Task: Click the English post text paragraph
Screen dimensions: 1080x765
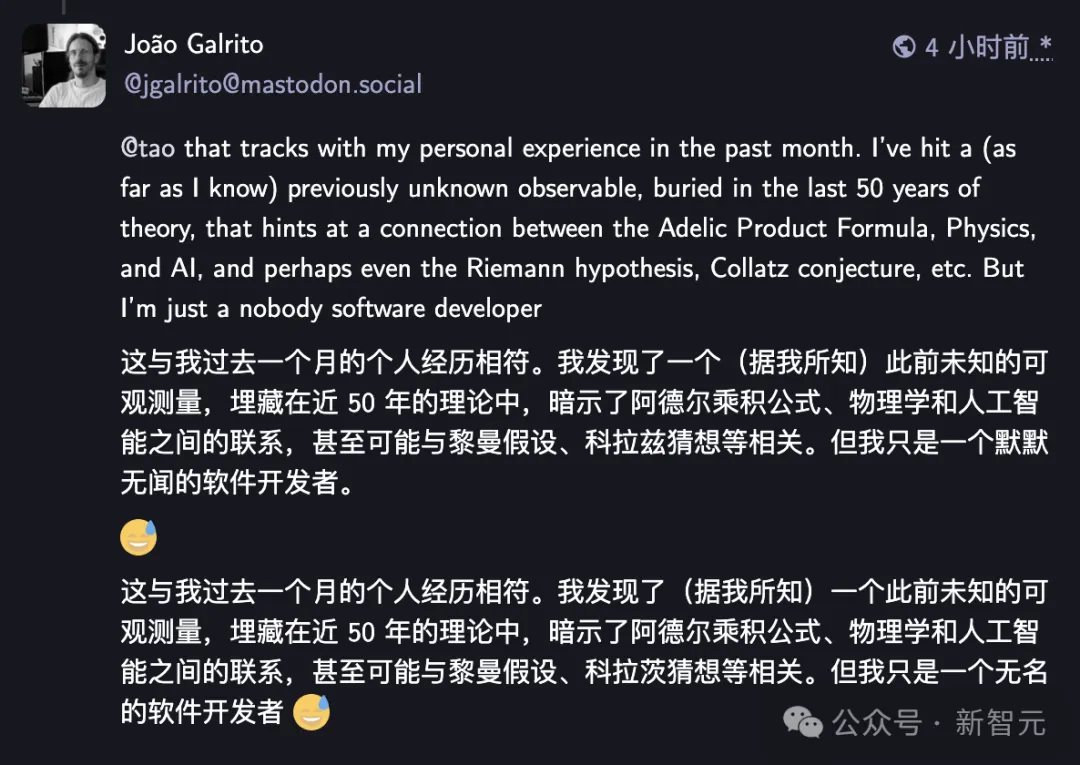Action: click(578, 228)
